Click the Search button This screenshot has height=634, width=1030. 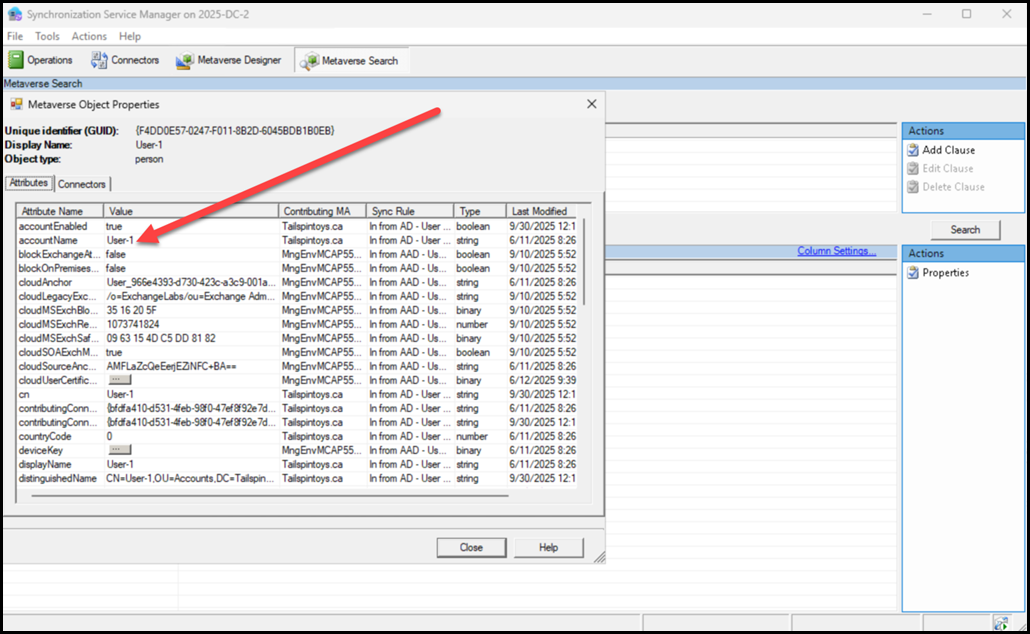pyautogui.click(x=964, y=229)
